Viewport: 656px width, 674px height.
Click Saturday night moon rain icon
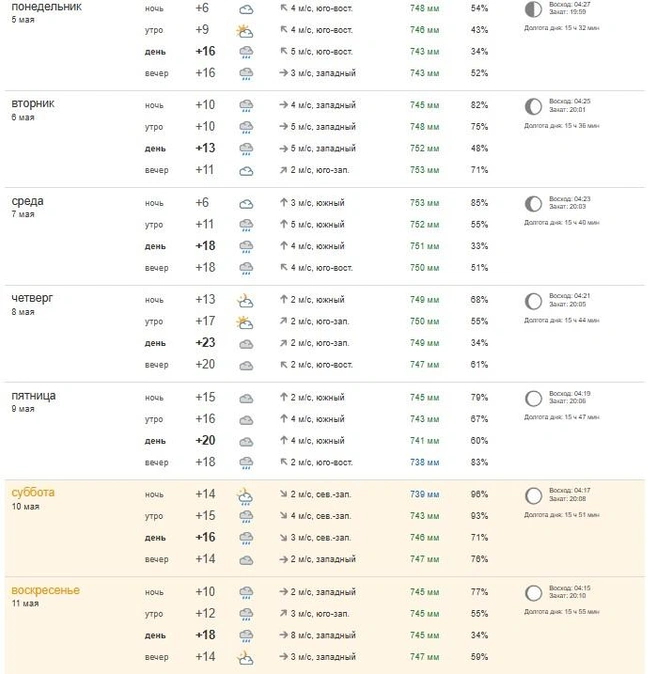click(x=245, y=496)
